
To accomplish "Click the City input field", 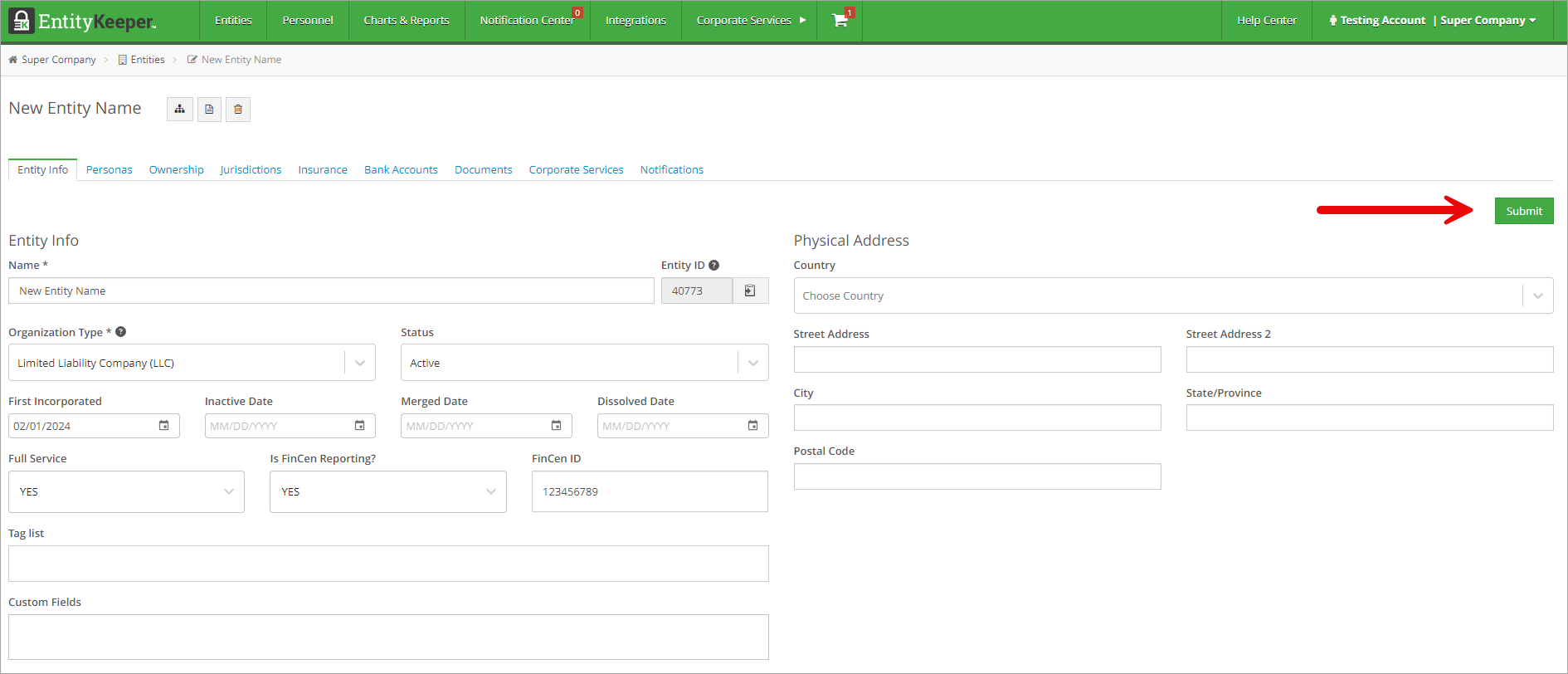I will pyautogui.click(x=977, y=418).
